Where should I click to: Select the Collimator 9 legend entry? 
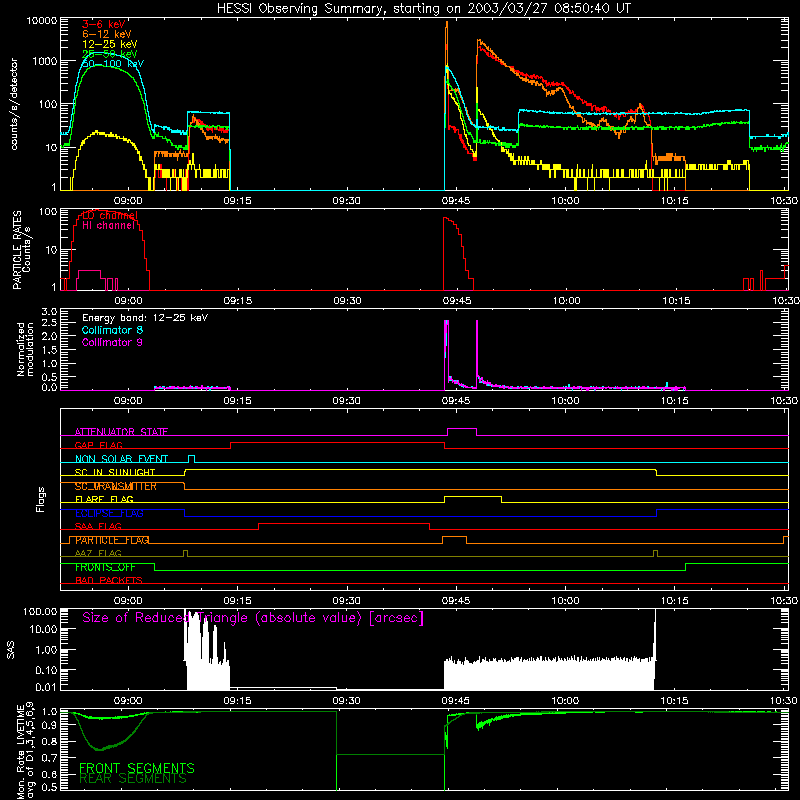[x=112, y=342]
